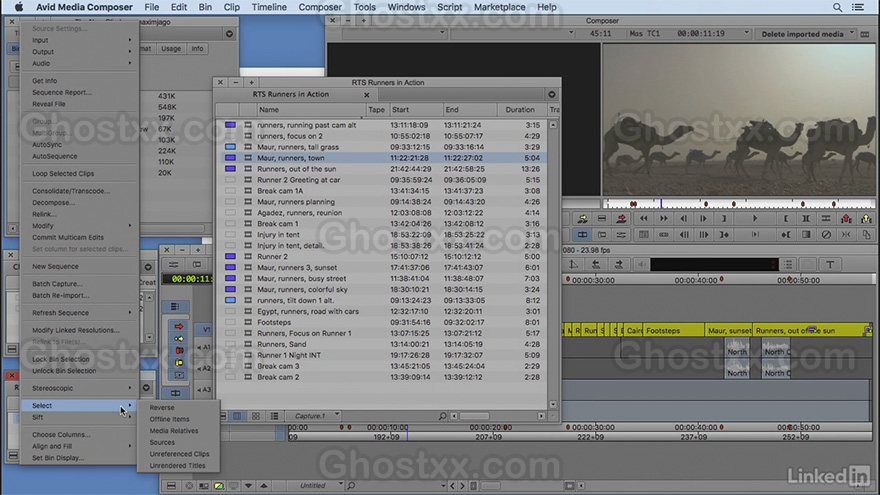
Task: Choose Offline Items from Select submenu
Action: [169, 419]
